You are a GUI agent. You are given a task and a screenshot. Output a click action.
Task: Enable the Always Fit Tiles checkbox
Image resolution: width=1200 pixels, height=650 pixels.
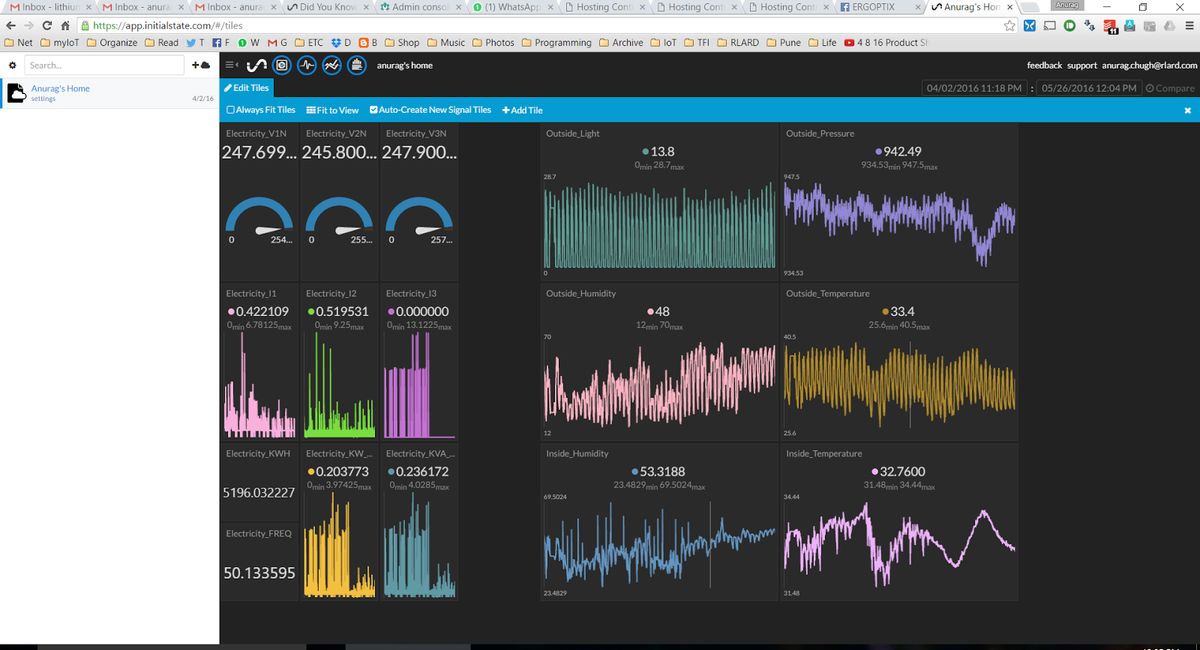[x=231, y=110]
